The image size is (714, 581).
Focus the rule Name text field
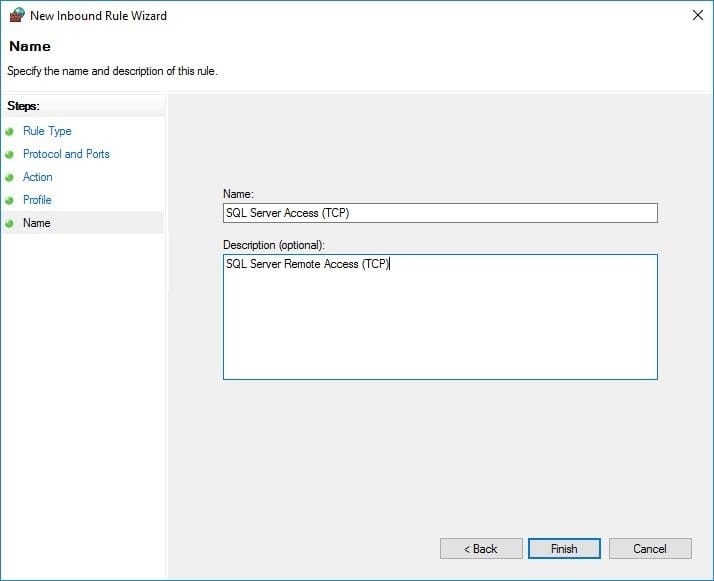point(440,213)
